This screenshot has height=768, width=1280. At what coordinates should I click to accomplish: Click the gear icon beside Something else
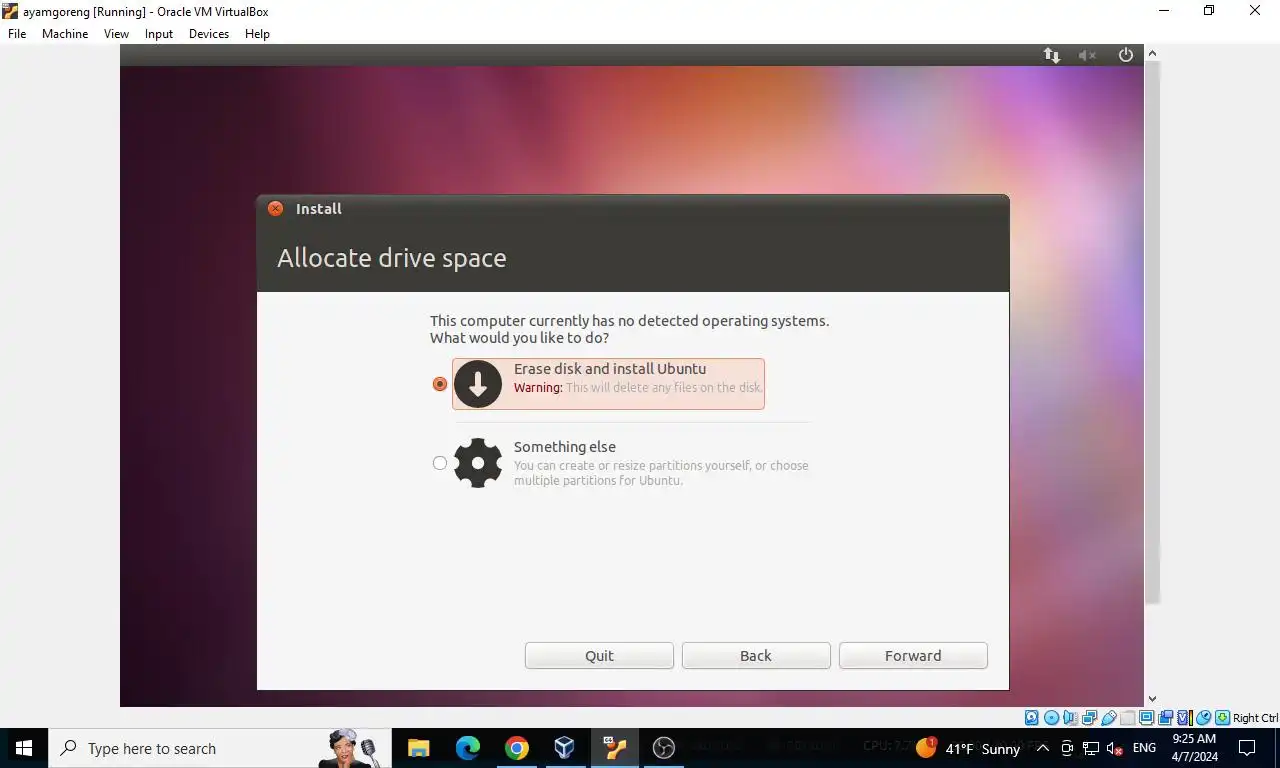(x=478, y=463)
